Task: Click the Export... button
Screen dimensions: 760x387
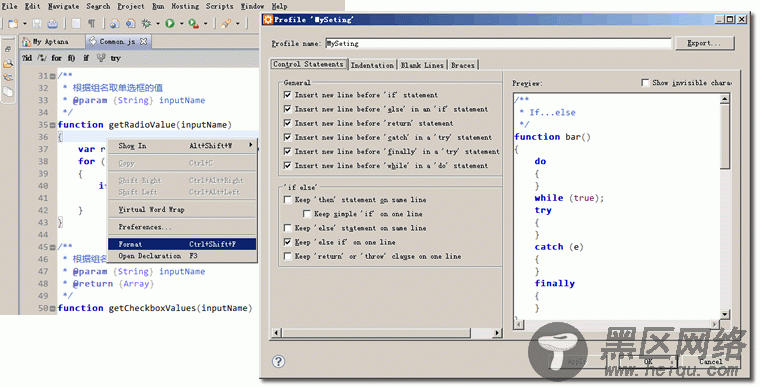Action: pyautogui.click(x=704, y=43)
